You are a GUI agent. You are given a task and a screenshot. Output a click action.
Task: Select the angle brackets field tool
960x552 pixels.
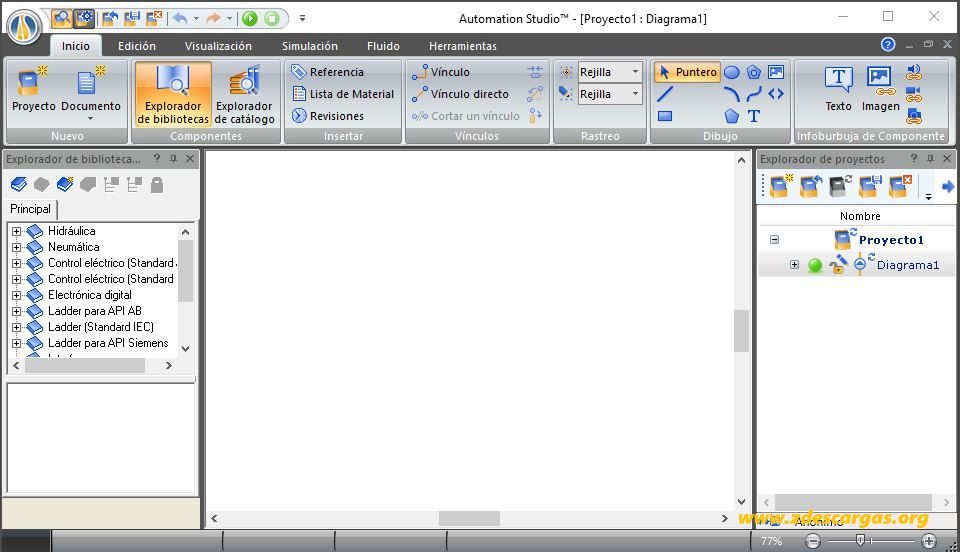click(776, 94)
